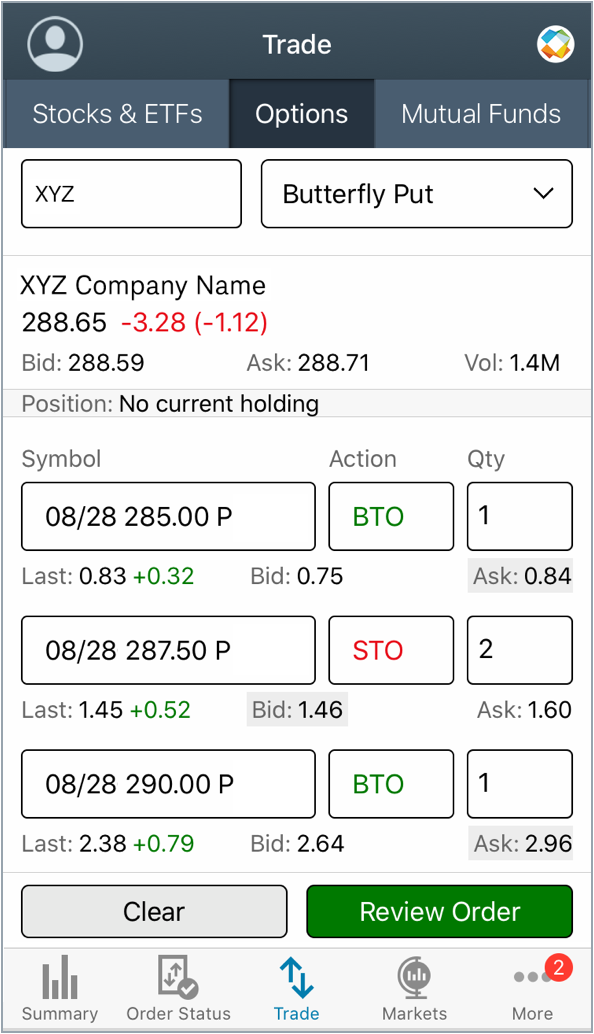Toggle the first leg action from BTO
The image size is (594, 1034).
click(391, 516)
